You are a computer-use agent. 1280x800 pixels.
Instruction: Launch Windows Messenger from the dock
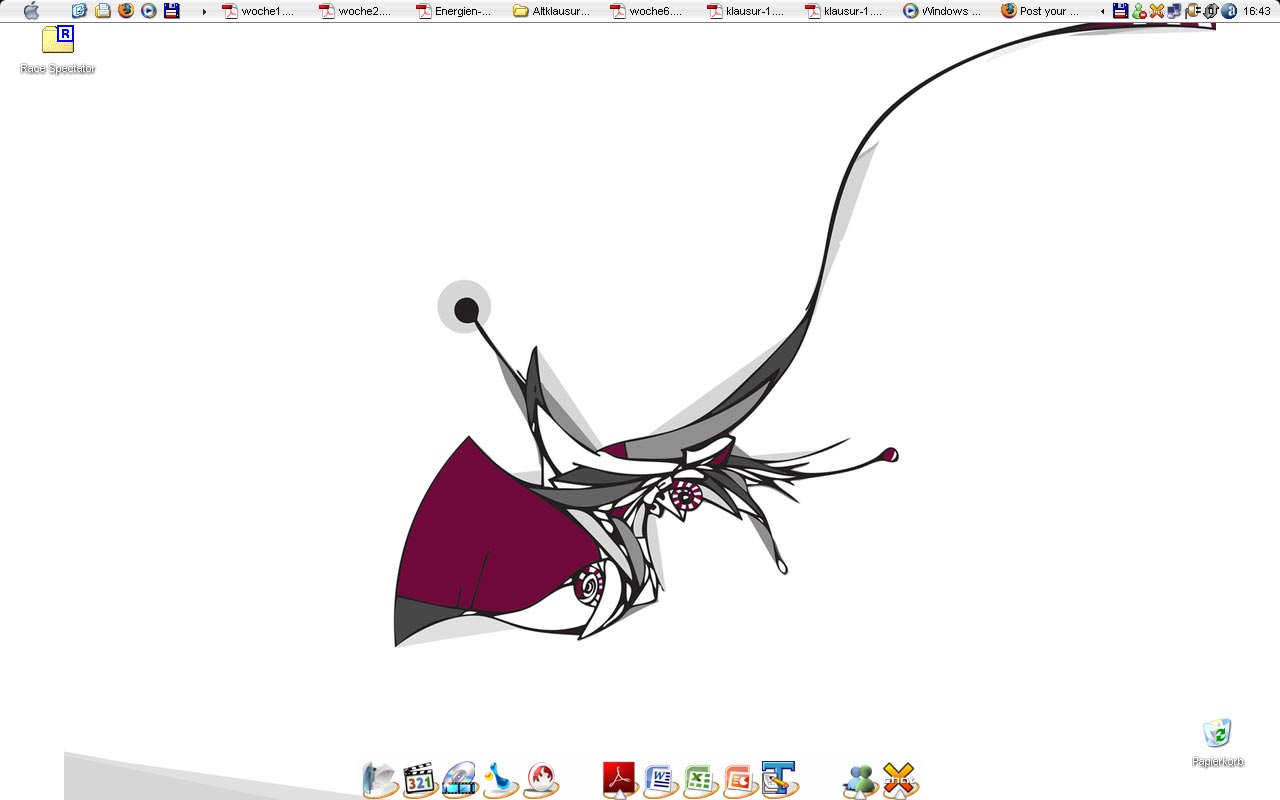(860, 780)
